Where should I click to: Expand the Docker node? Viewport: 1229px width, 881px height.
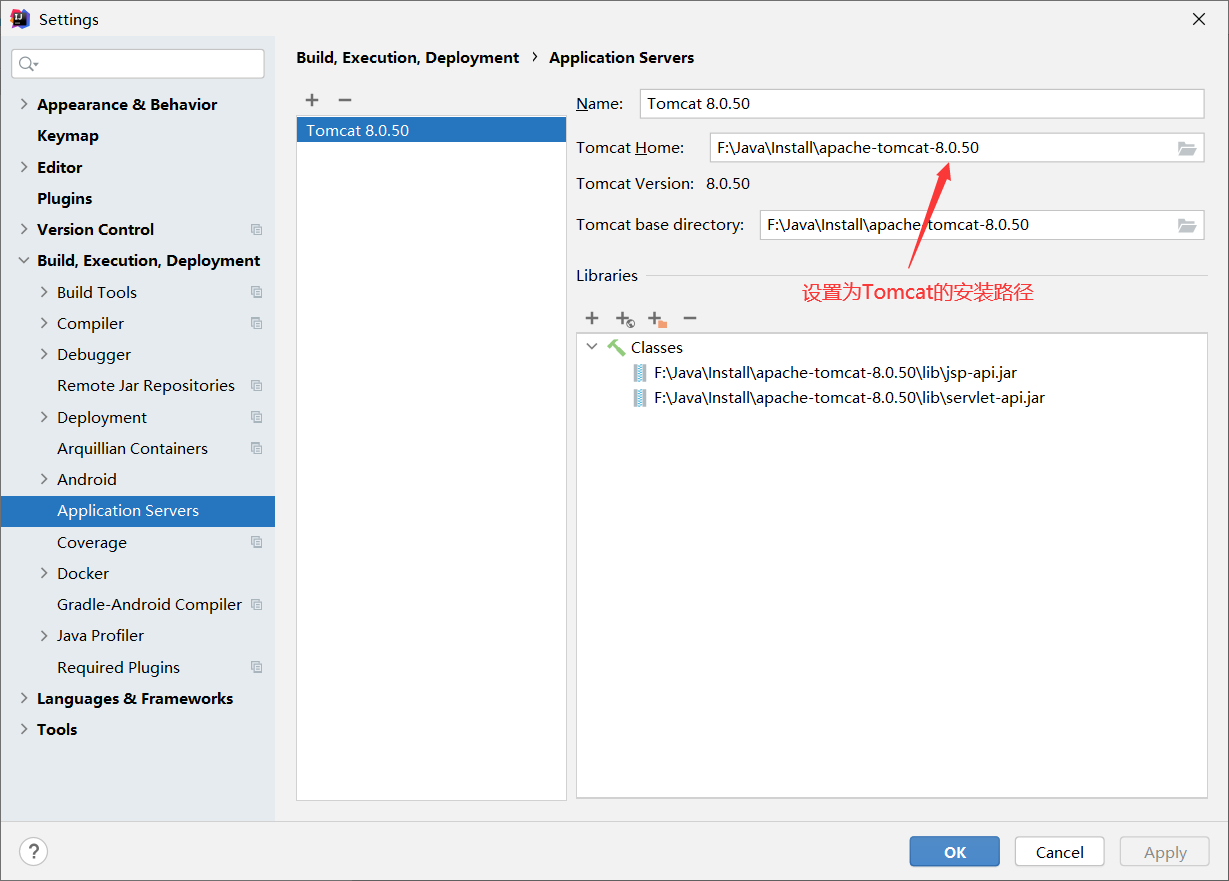click(x=44, y=573)
